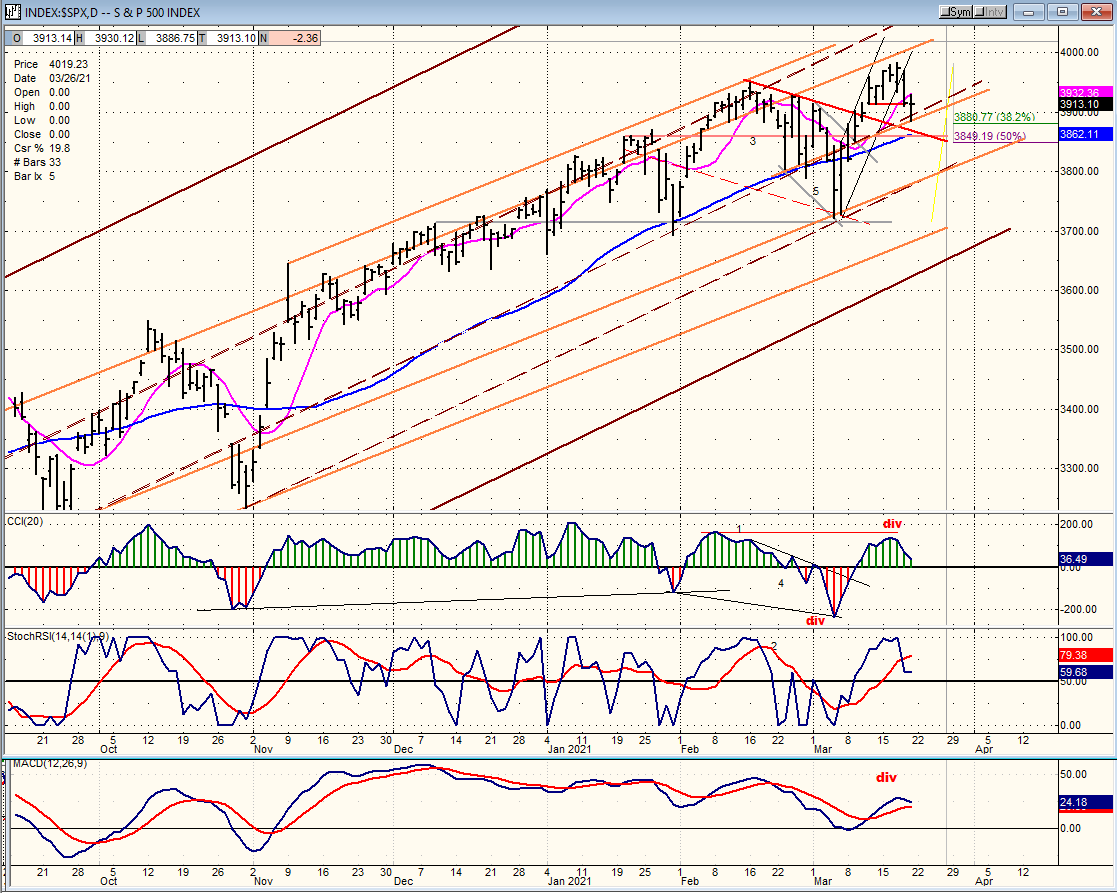This screenshot has height=893, width=1117.
Task: Minimize the $SPX chart window
Action: [1029, 12]
